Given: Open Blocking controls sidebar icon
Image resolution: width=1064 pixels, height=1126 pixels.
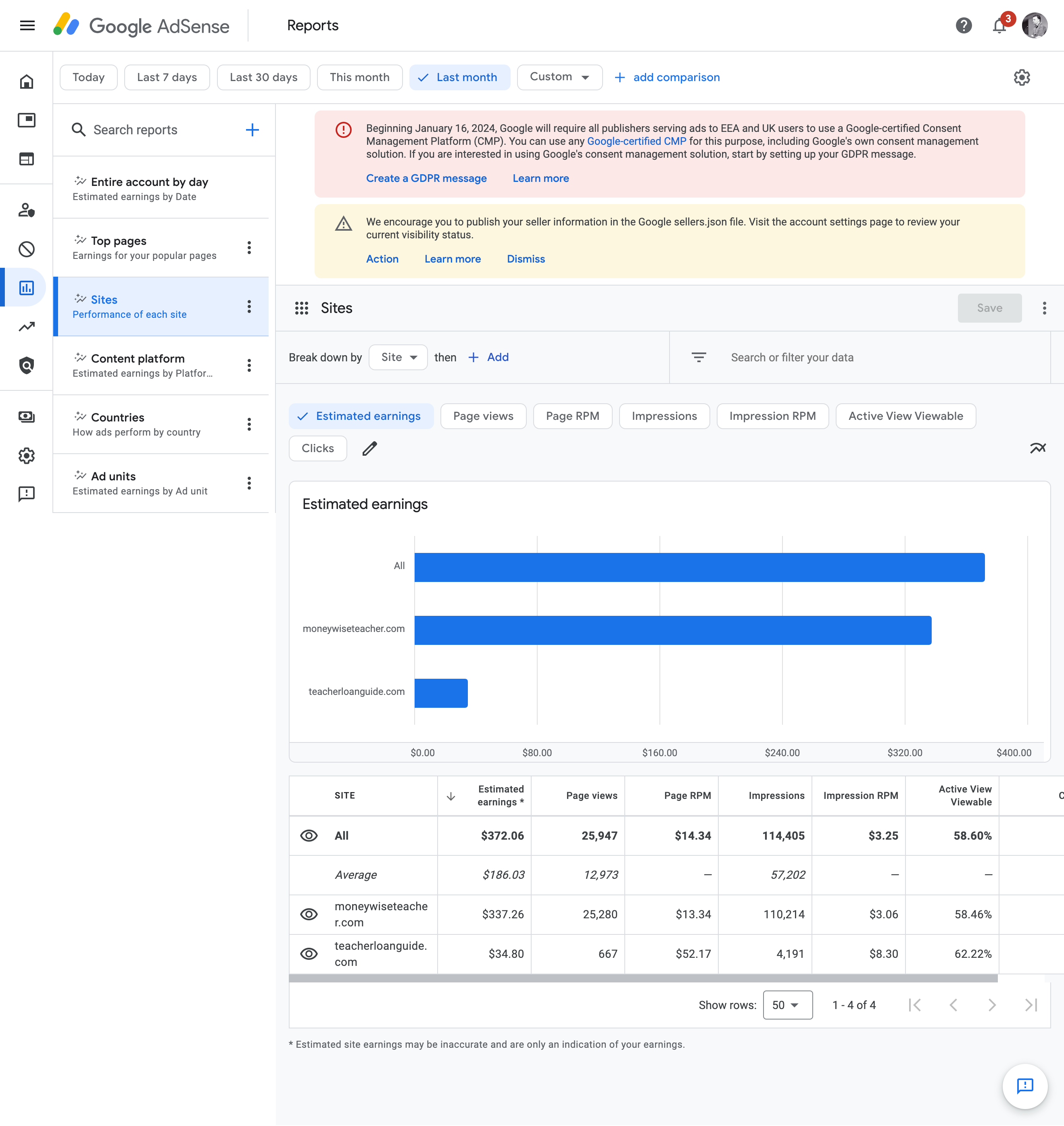Looking at the screenshot, I should point(27,249).
